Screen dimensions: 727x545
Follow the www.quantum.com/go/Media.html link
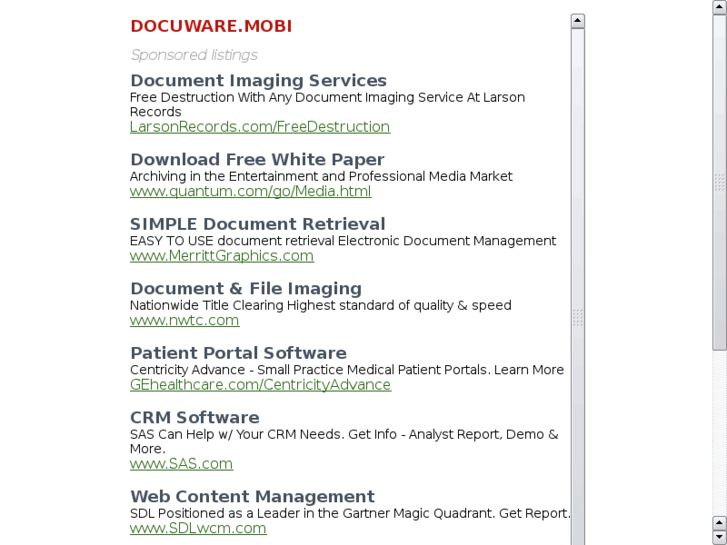click(250, 191)
